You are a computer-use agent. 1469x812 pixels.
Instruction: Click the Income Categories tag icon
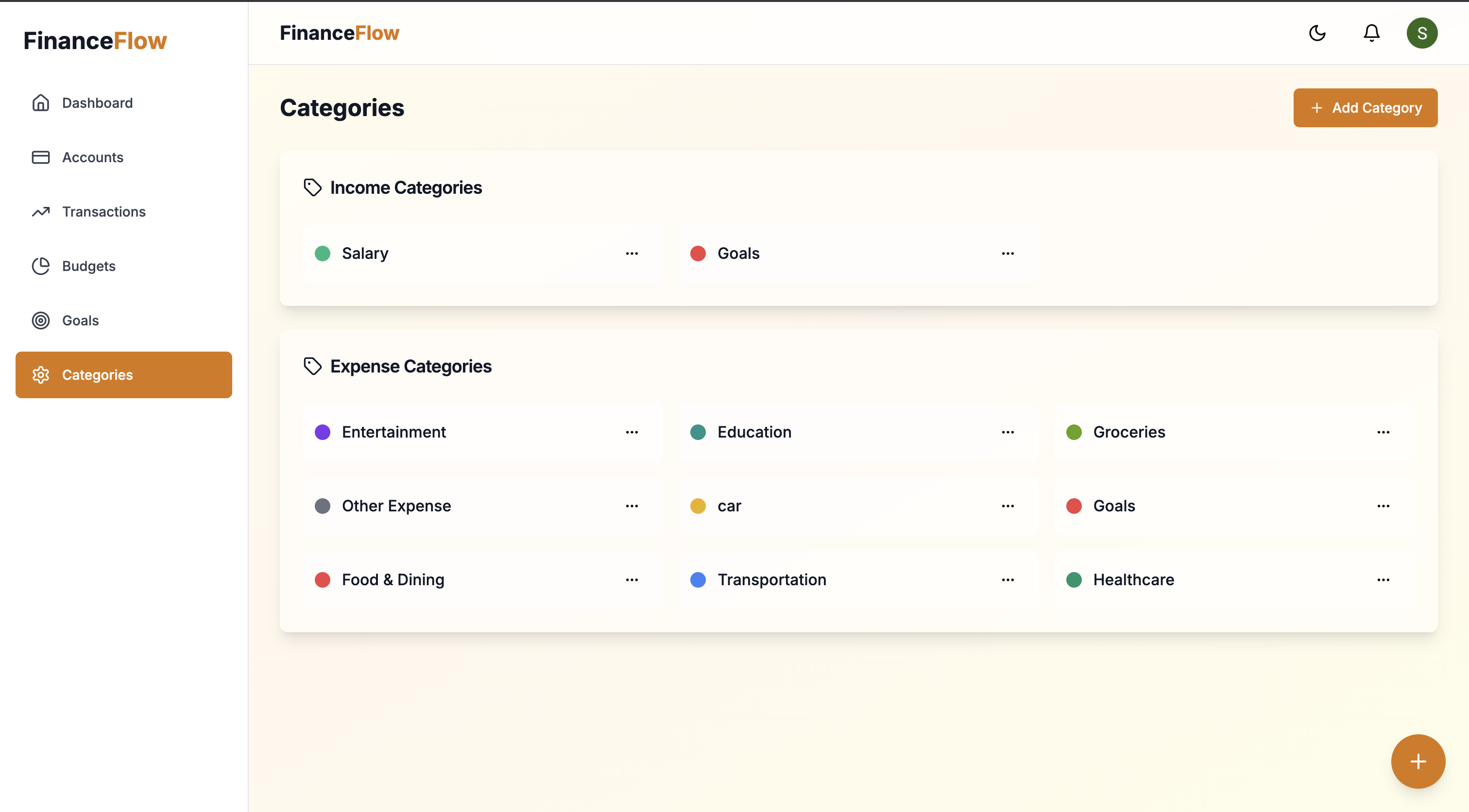[312, 187]
